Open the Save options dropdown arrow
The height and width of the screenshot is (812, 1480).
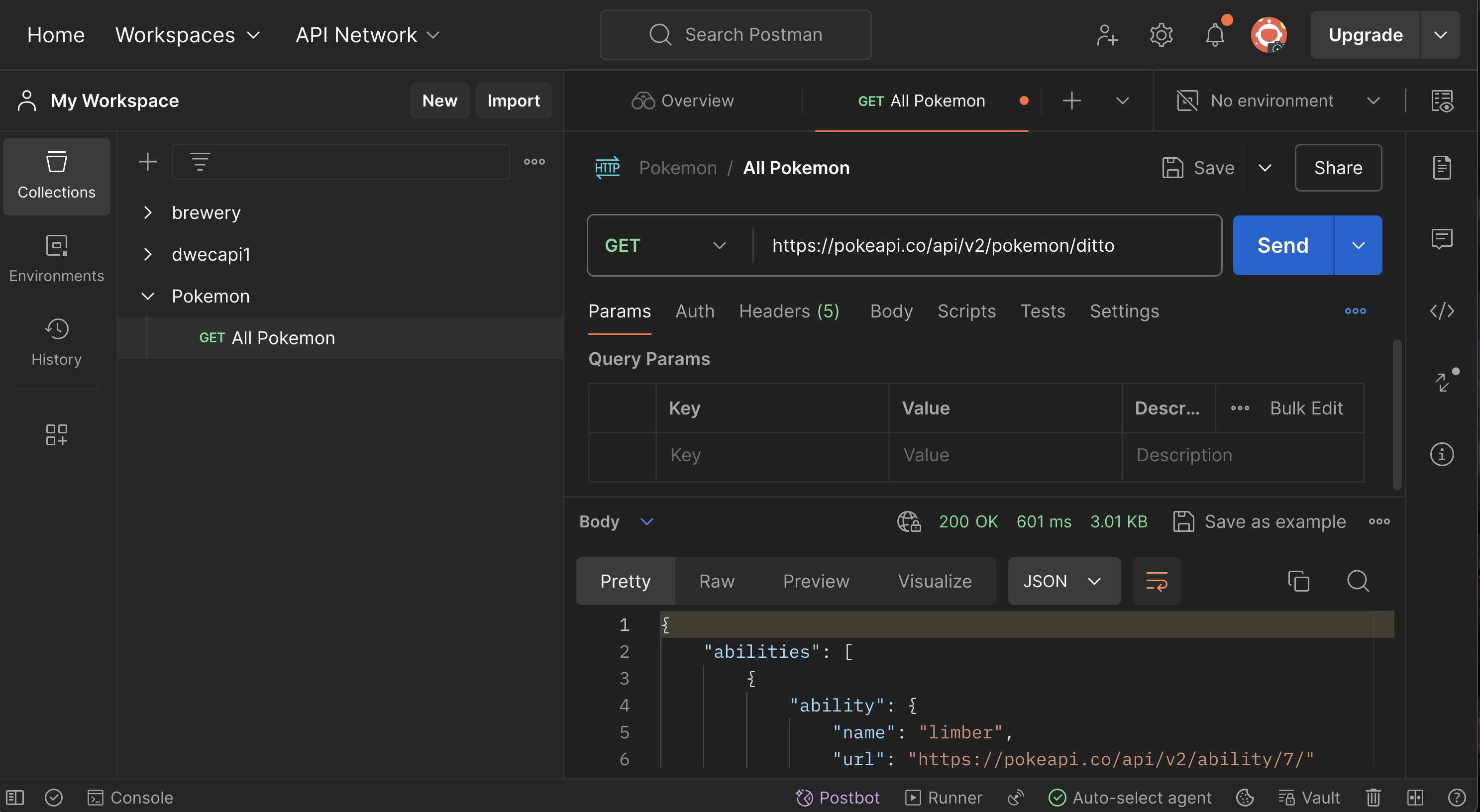coord(1265,168)
